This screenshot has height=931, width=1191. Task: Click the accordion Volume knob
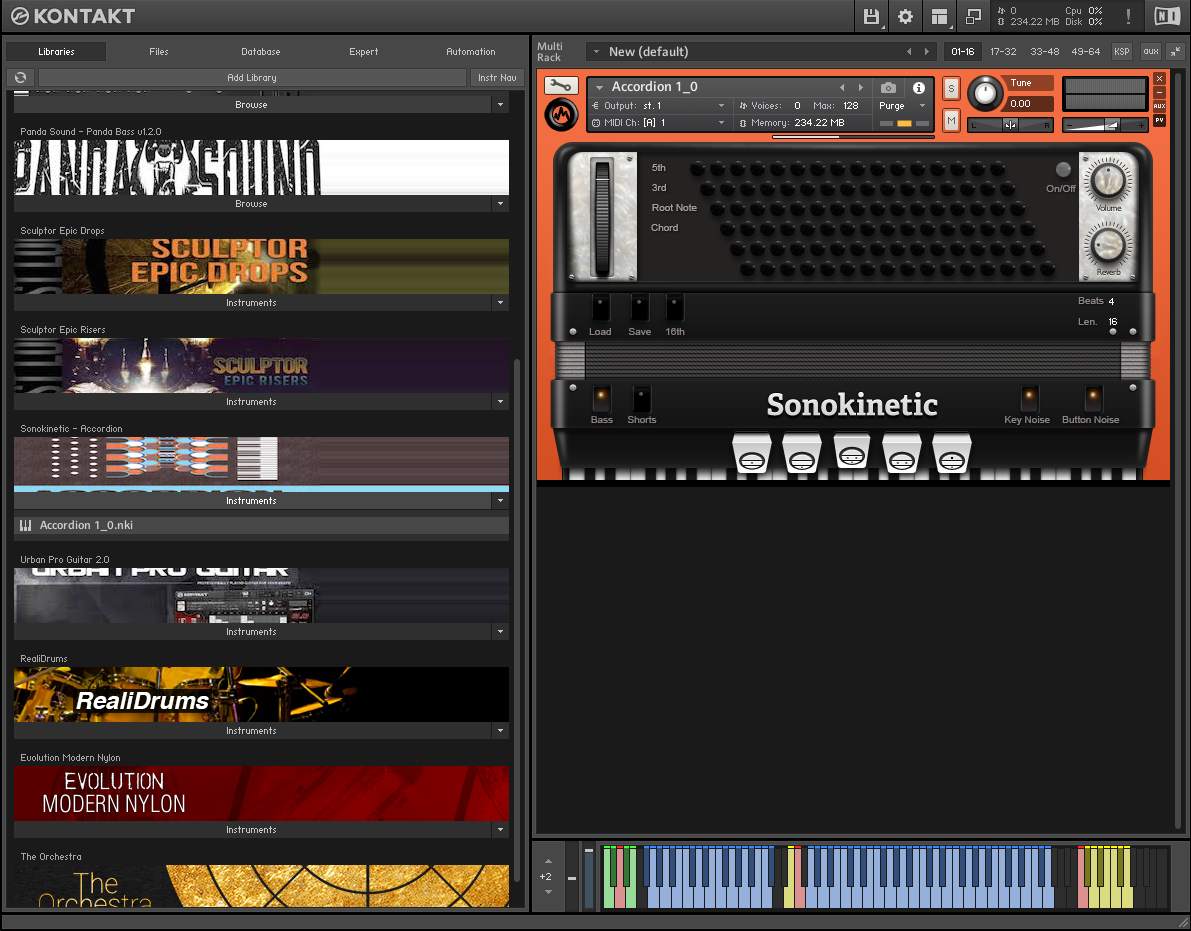pyautogui.click(x=1108, y=180)
